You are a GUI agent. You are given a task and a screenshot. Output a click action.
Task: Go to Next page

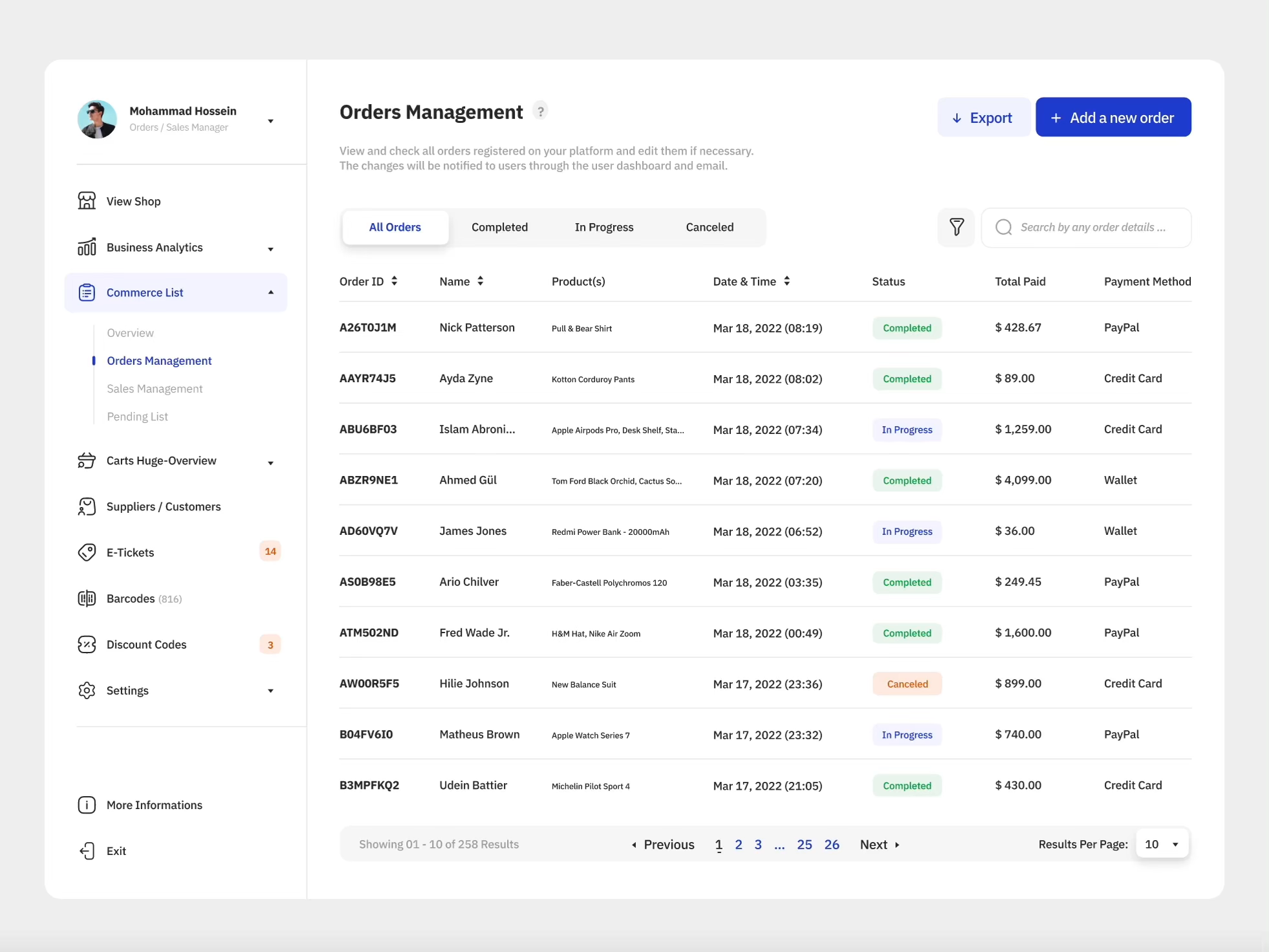coord(880,845)
